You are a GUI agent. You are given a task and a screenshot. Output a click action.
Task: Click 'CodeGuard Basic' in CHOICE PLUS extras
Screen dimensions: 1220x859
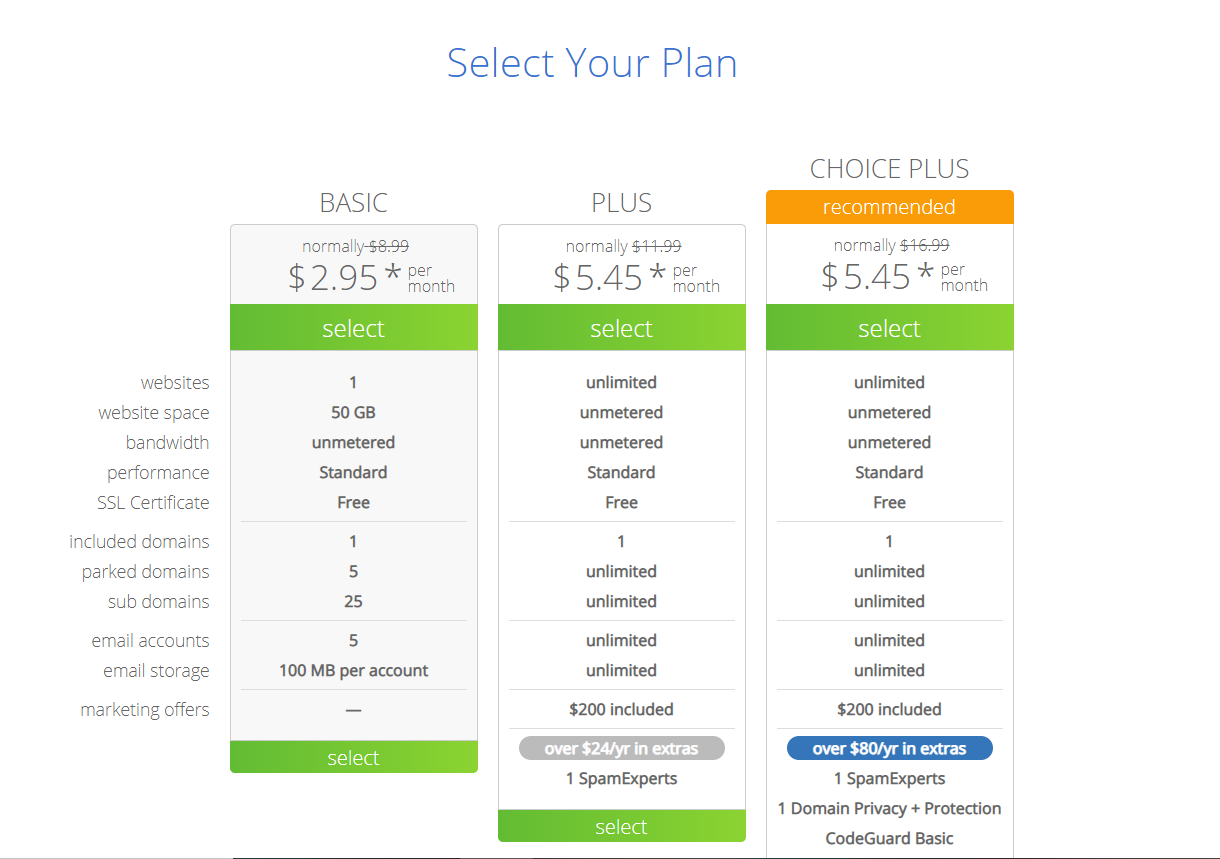pyautogui.click(x=890, y=838)
